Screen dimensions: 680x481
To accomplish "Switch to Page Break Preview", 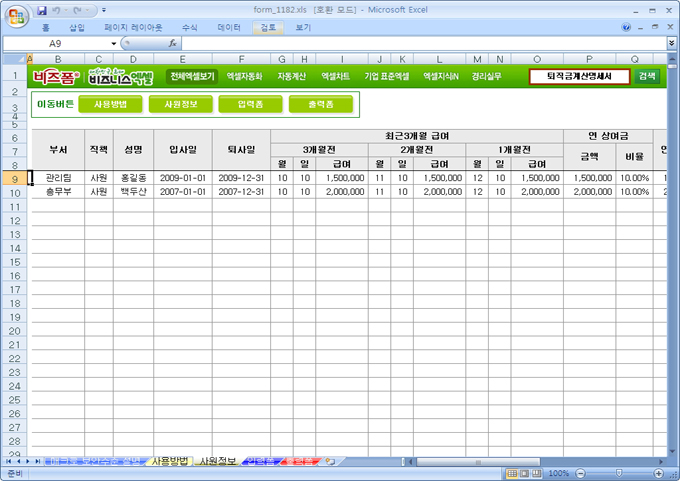I will [x=539, y=473].
